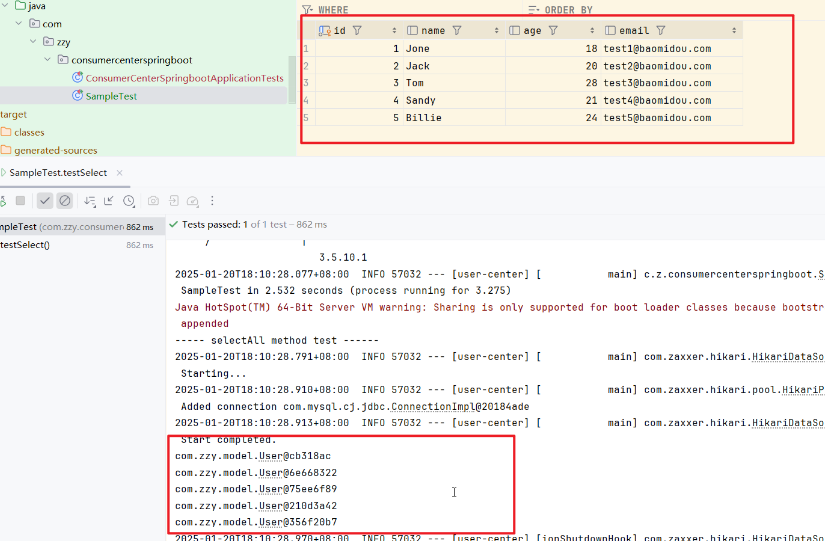This screenshot has width=825, height=547.
Task: Collapse the zzy package chevron
Action: click(33, 42)
